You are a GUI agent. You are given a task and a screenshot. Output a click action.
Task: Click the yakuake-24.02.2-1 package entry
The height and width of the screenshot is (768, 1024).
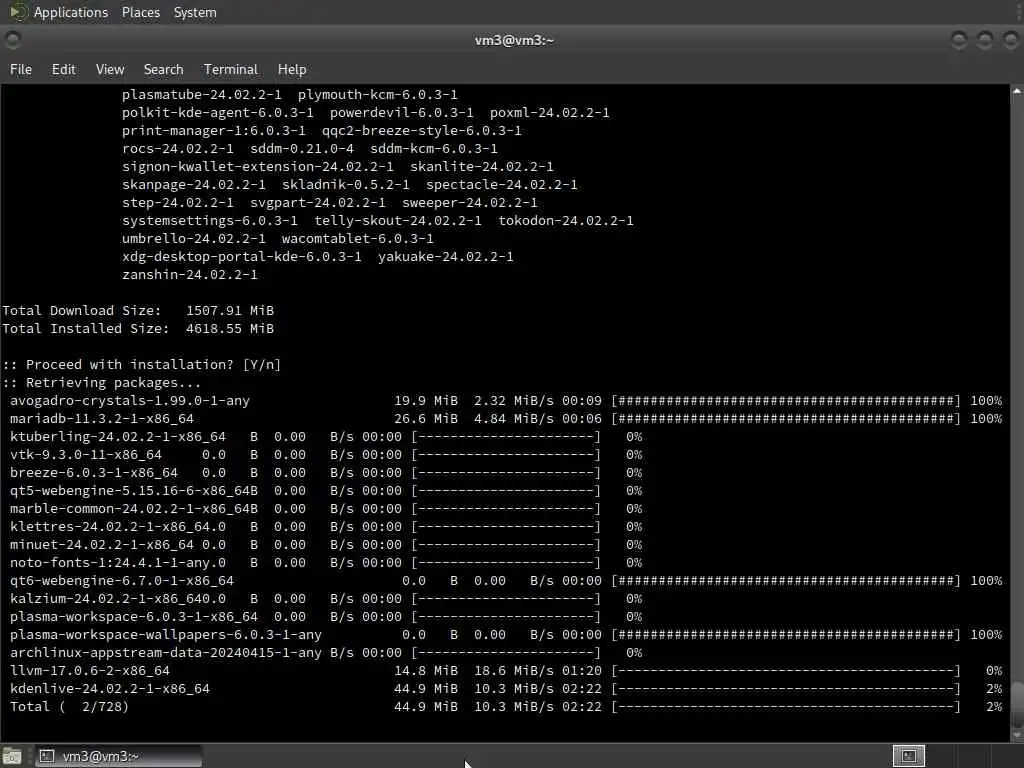coord(445,257)
